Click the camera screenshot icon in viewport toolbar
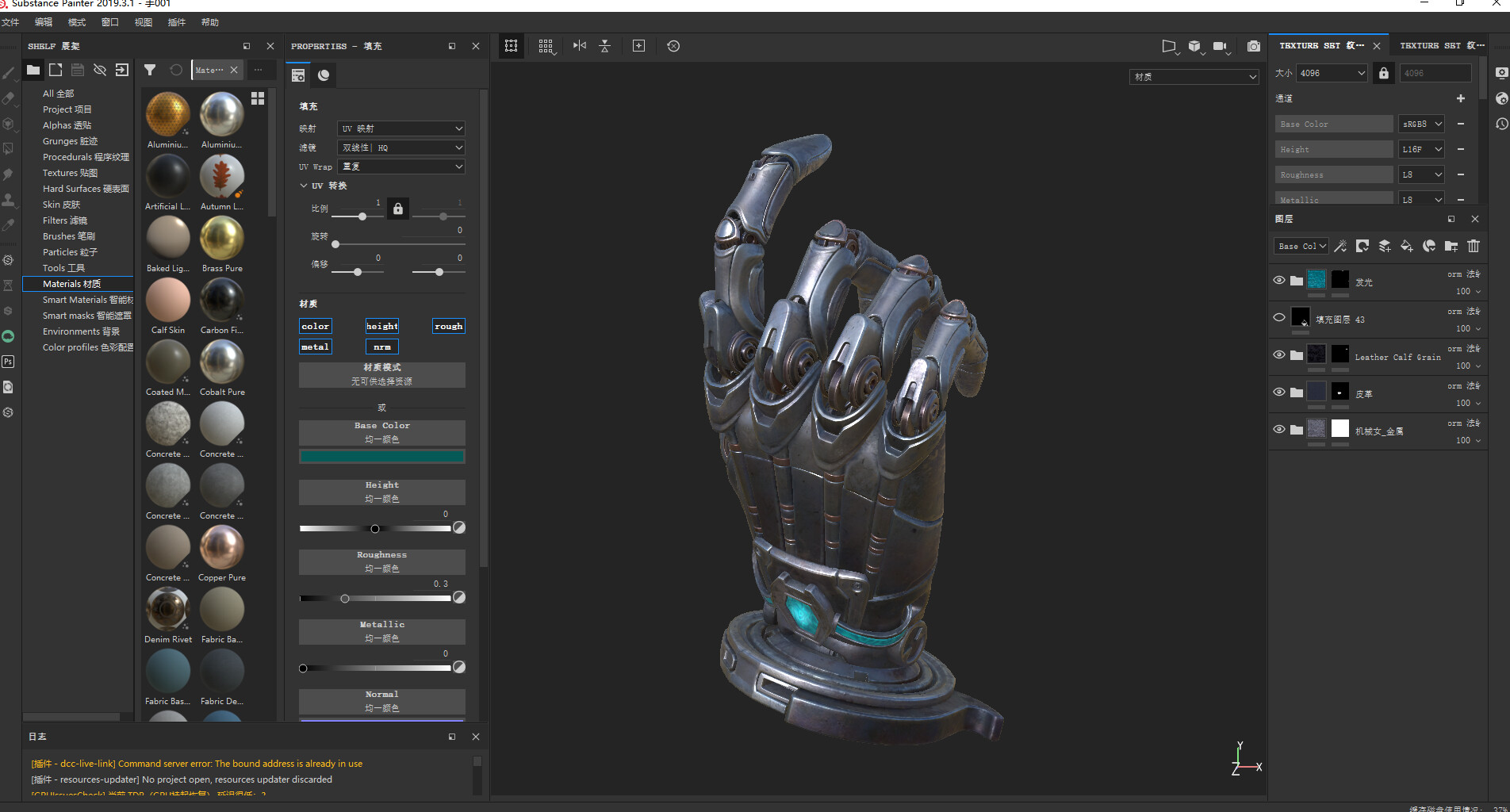 coord(1253,46)
